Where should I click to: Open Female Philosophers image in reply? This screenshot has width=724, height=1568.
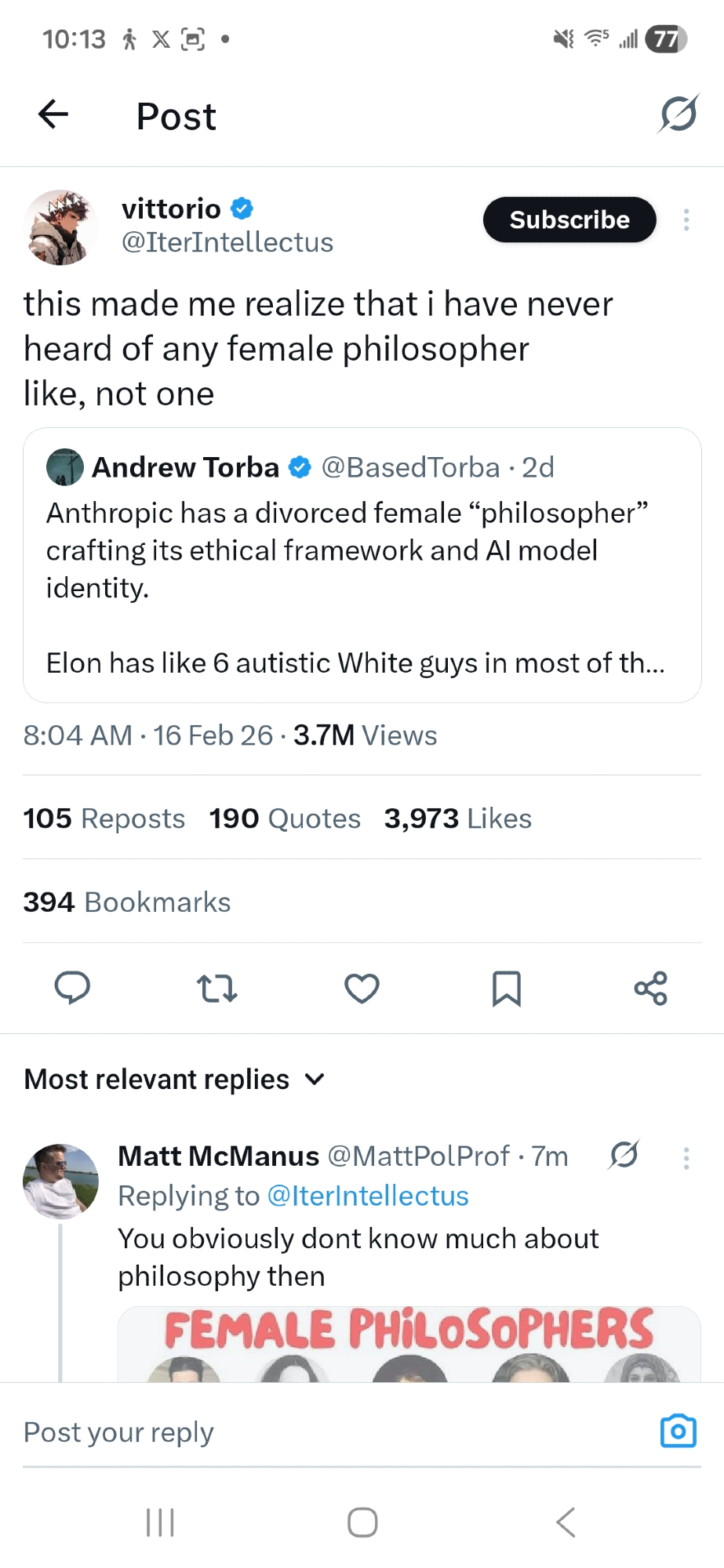[x=409, y=1344]
